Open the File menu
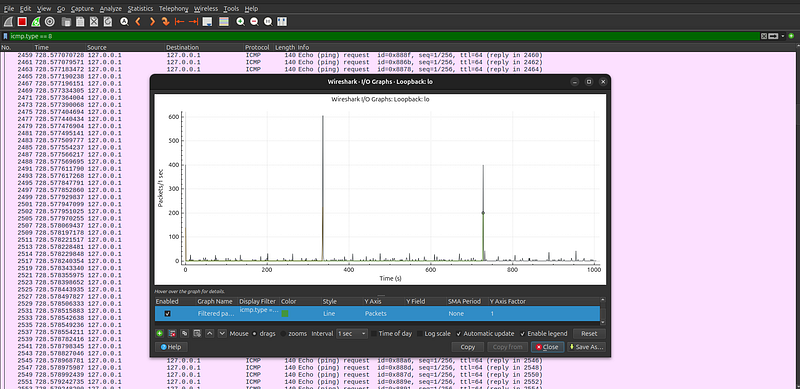 (9, 9)
